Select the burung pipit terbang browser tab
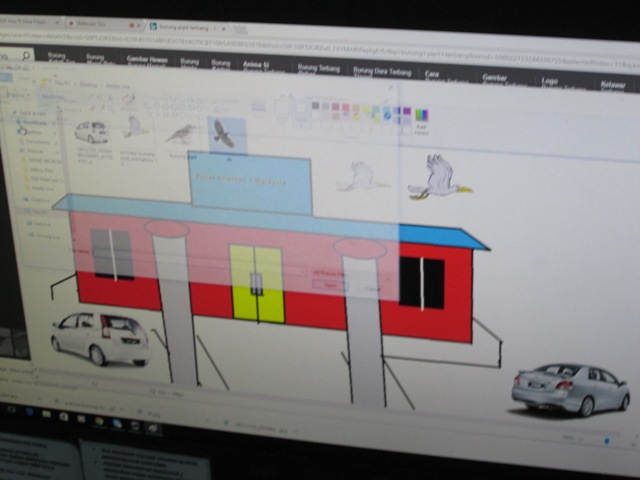640x480 pixels. pos(186,27)
